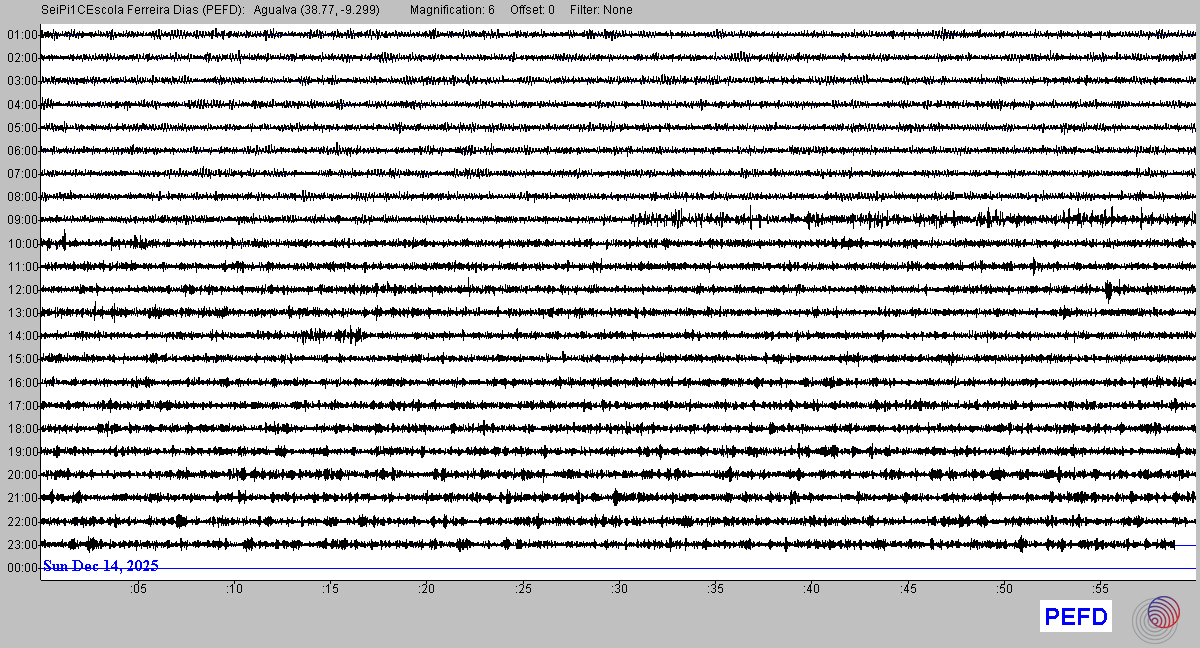Click the Magnification: 6 label
1200x648 pixels.
(452, 10)
